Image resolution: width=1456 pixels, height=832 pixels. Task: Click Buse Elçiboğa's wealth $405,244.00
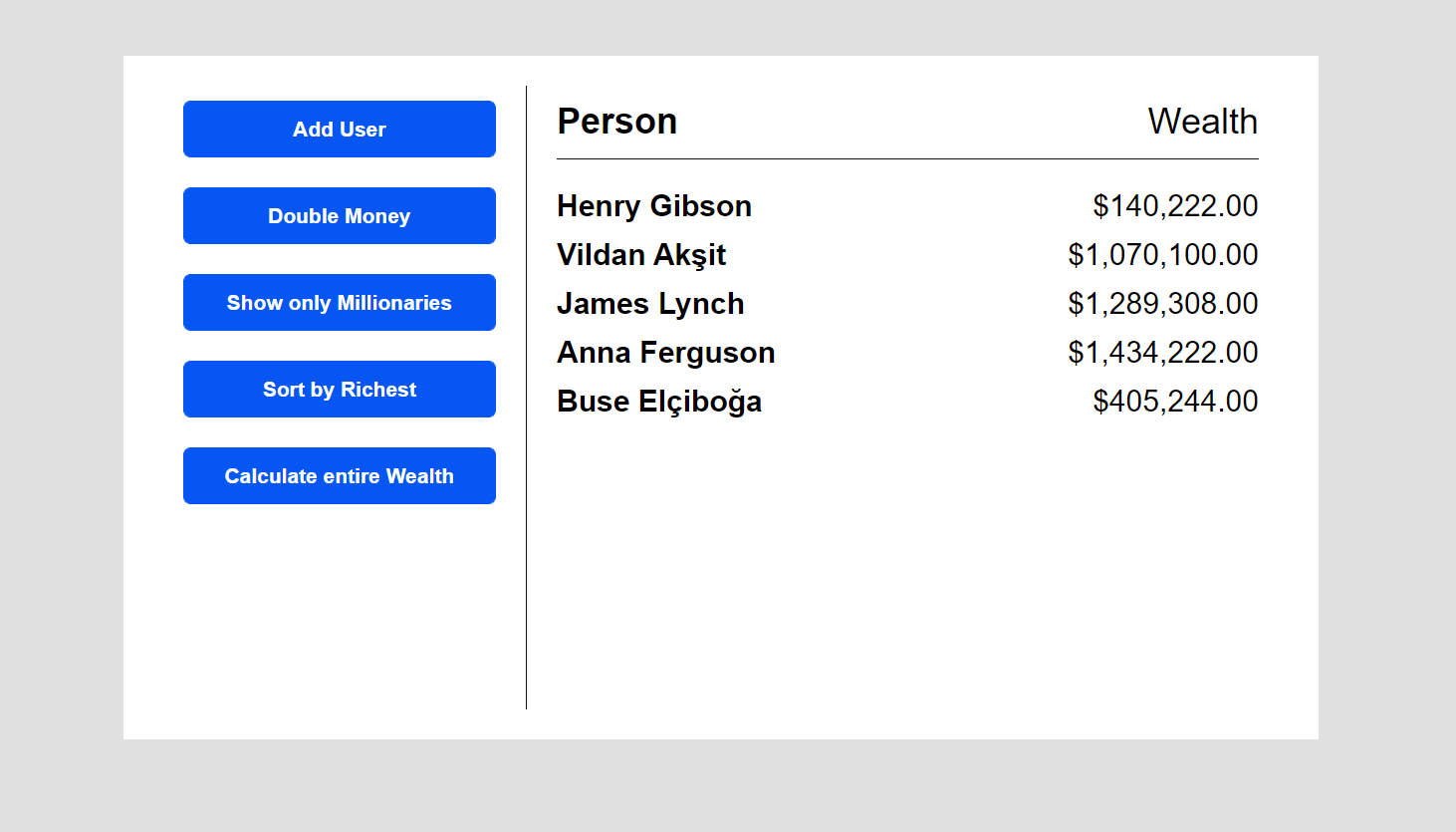(x=1175, y=402)
